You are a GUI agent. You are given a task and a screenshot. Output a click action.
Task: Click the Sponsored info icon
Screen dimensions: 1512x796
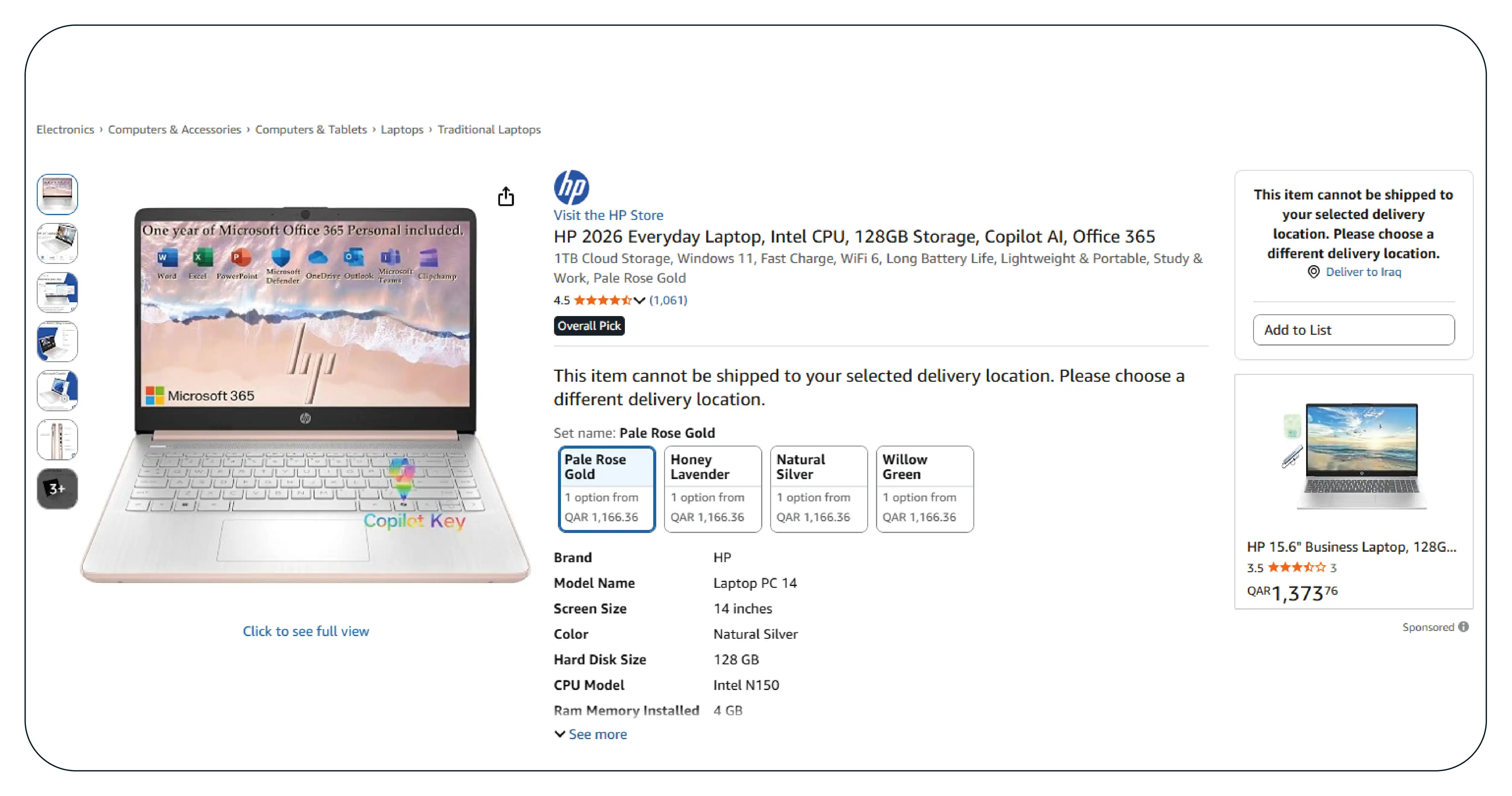click(1464, 626)
